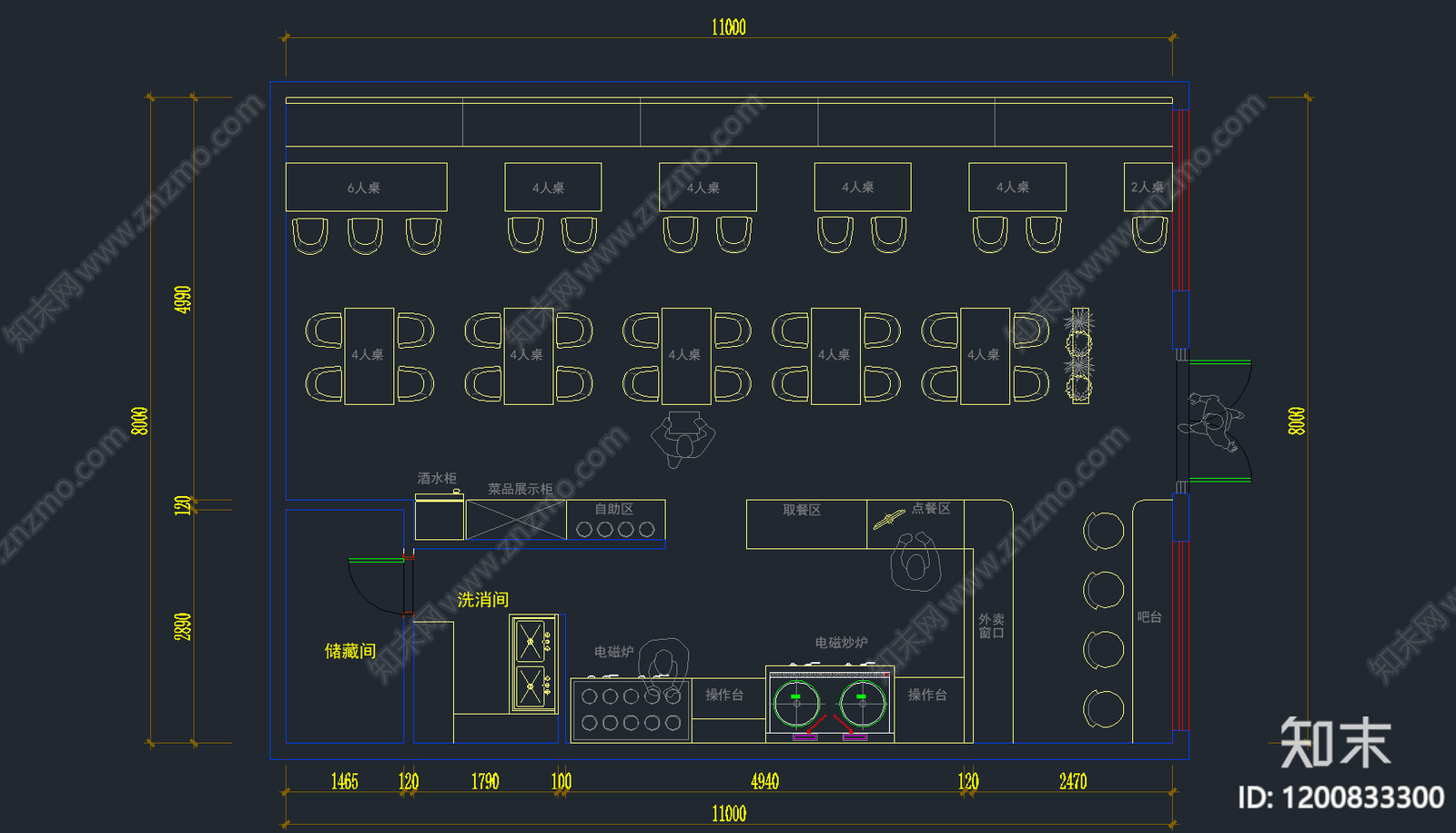Image resolution: width=1456 pixels, height=833 pixels.
Task: Select the "11000" dimension below the floor plan
Action: tap(729, 814)
